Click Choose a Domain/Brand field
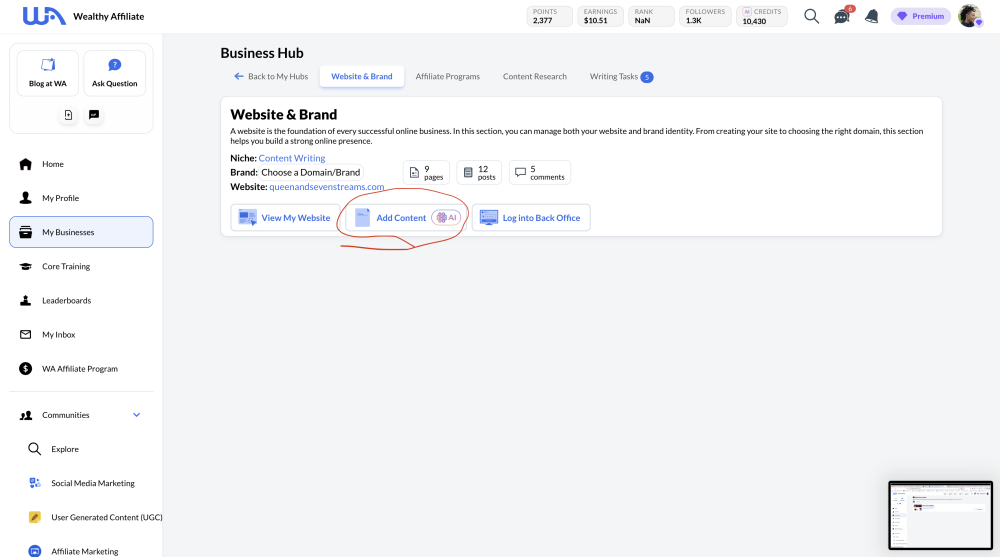1000x557 pixels. tap(311, 172)
